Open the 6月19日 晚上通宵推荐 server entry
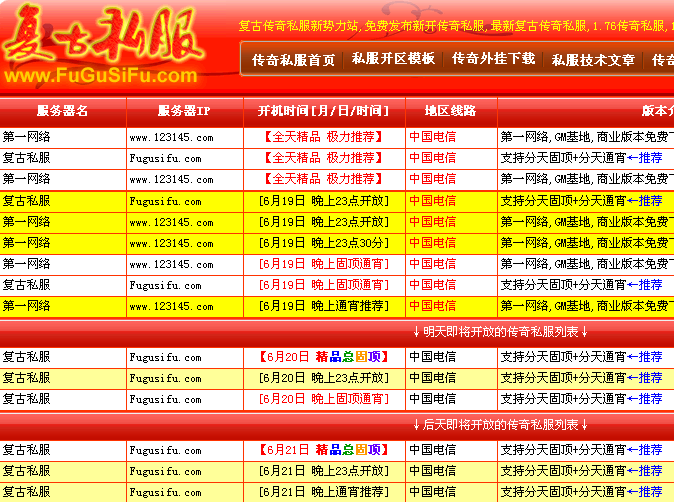 pyautogui.click(x=323, y=306)
